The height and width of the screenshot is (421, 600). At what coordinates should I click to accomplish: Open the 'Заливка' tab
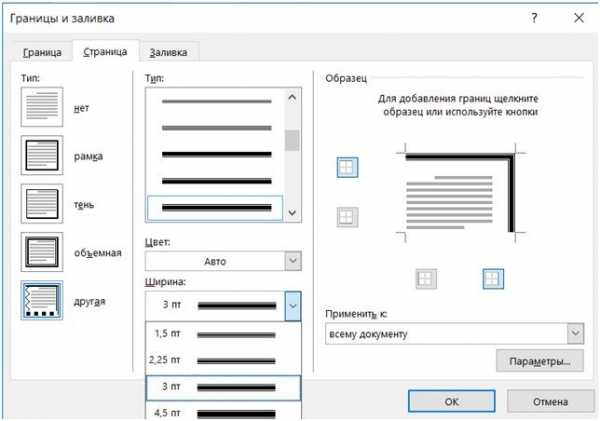(168, 52)
